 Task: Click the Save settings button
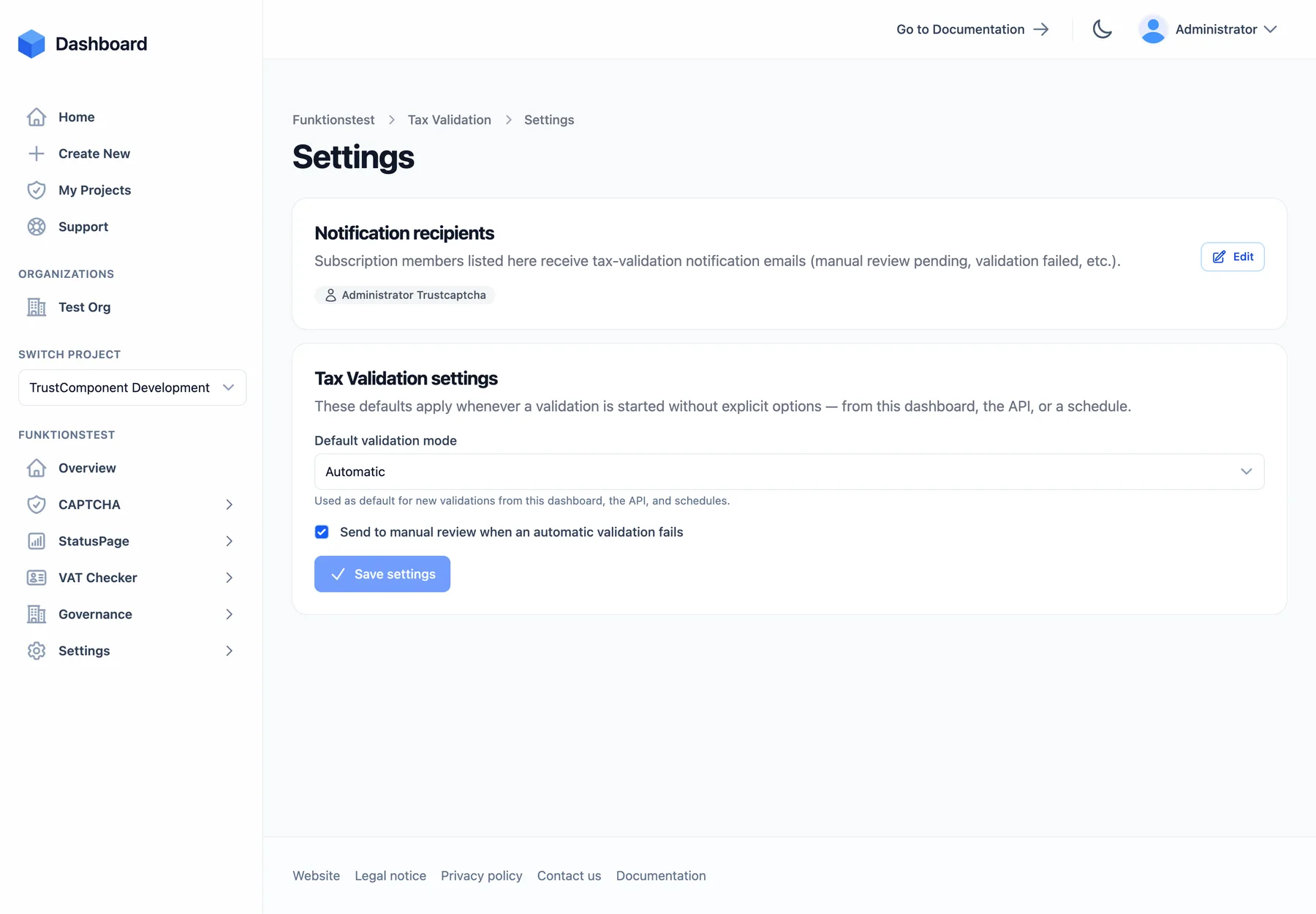click(382, 574)
